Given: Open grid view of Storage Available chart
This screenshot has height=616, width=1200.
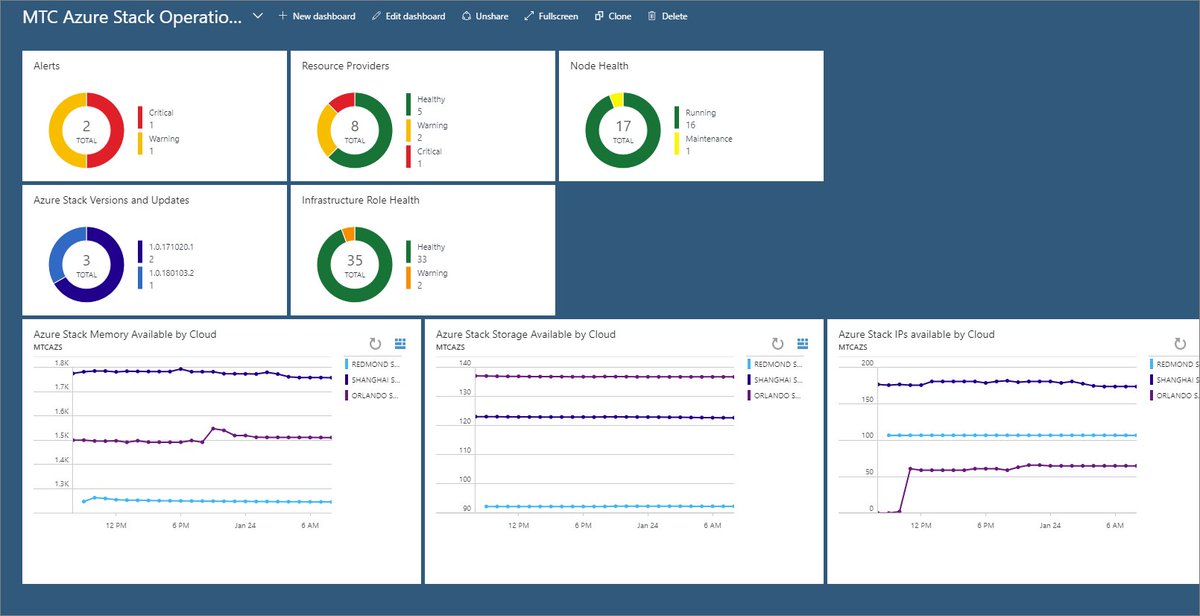Looking at the screenshot, I should tap(803, 343).
